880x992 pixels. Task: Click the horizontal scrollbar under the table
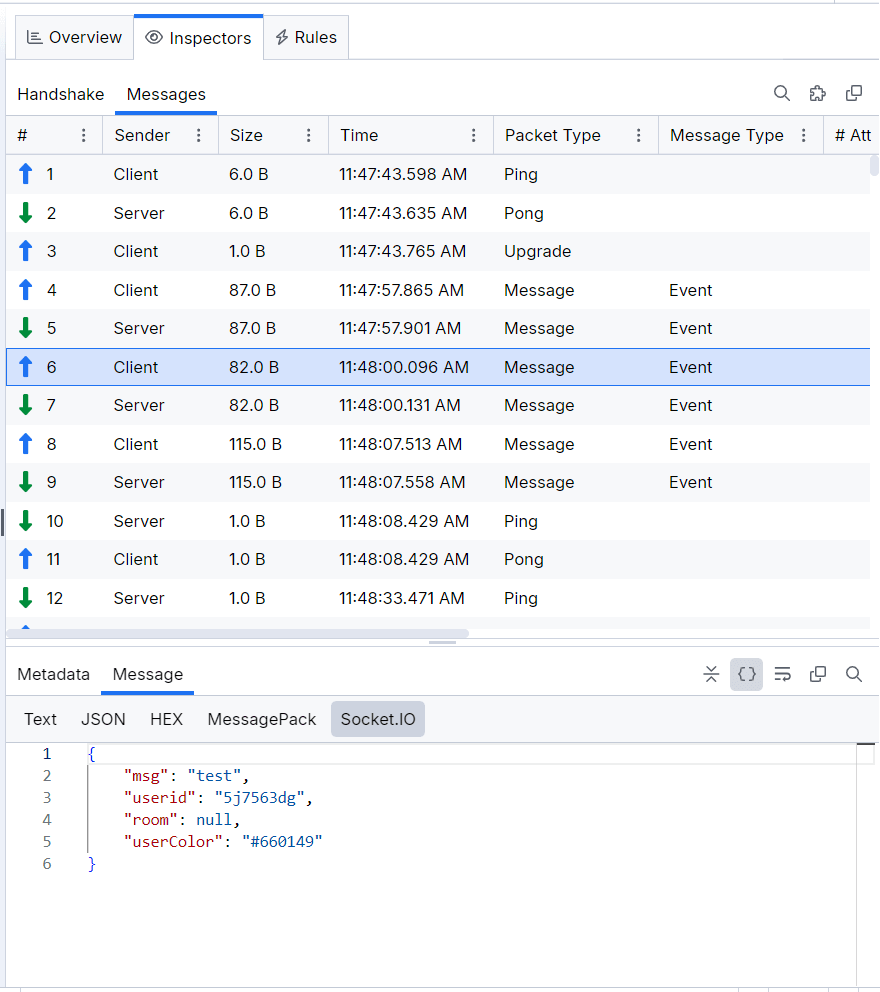[x=238, y=633]
